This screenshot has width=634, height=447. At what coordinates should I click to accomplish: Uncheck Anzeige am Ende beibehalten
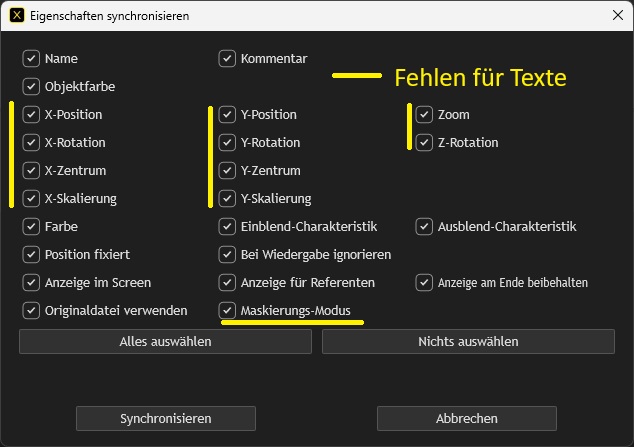(424, 283)
